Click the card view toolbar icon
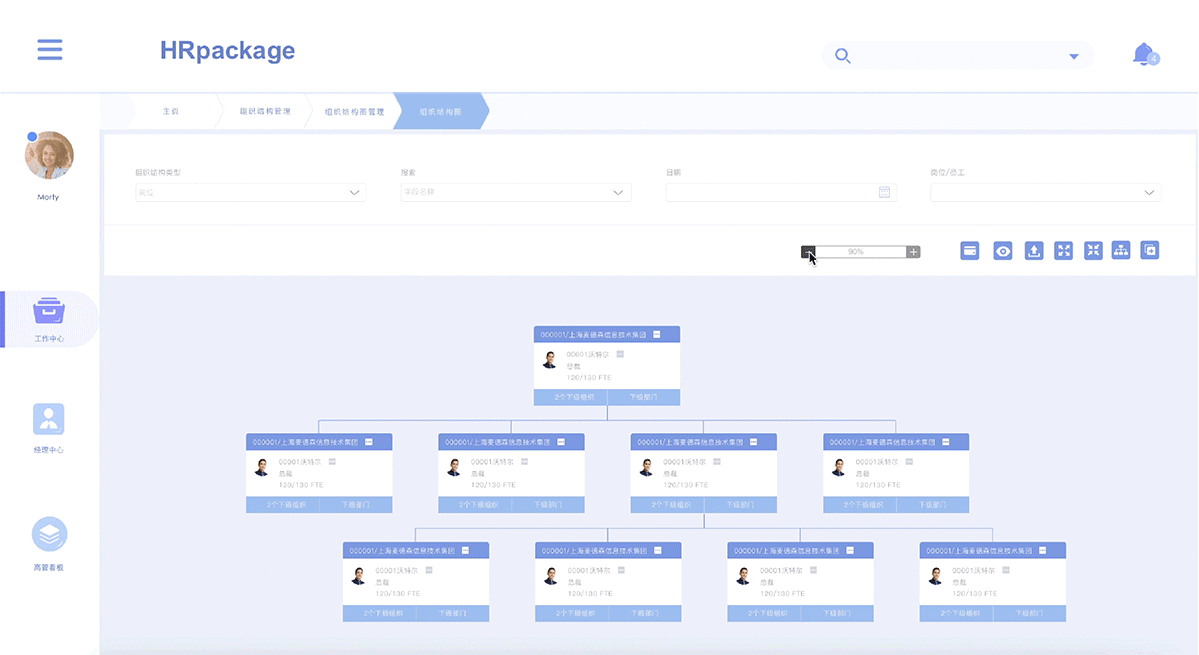The width and height of the screenshot is (1199, 655). click(x=970, y=251)
